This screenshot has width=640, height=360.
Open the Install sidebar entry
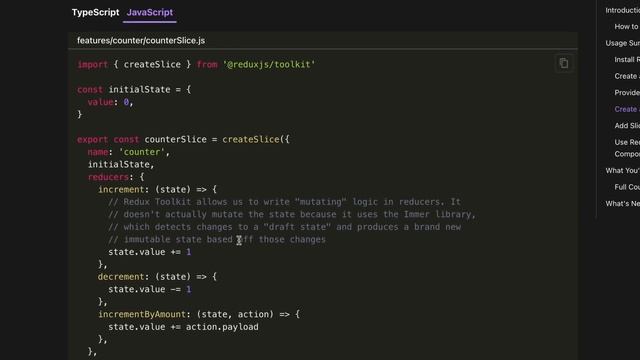(627, 60)
